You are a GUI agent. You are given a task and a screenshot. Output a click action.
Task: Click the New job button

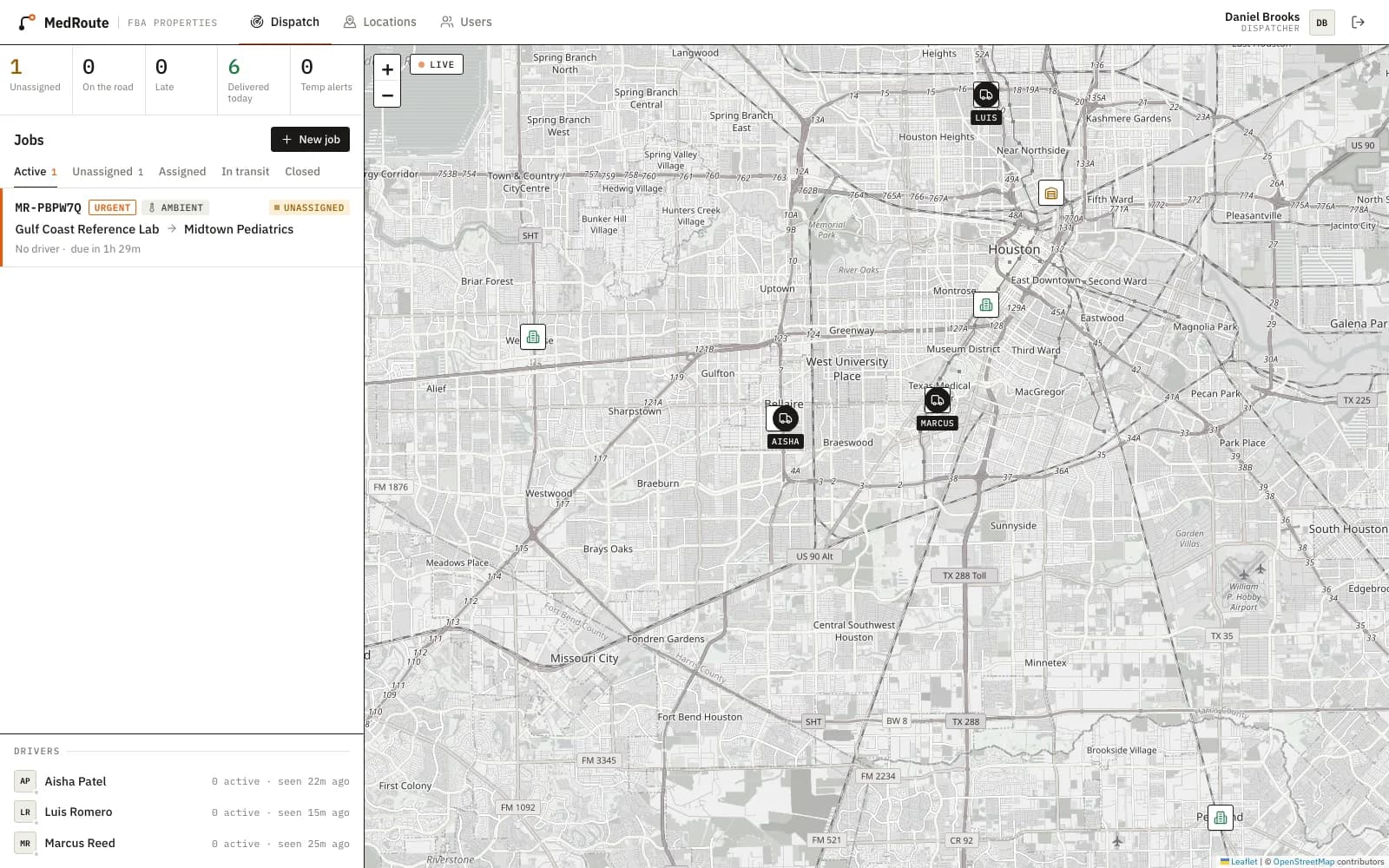coord(310,140)
